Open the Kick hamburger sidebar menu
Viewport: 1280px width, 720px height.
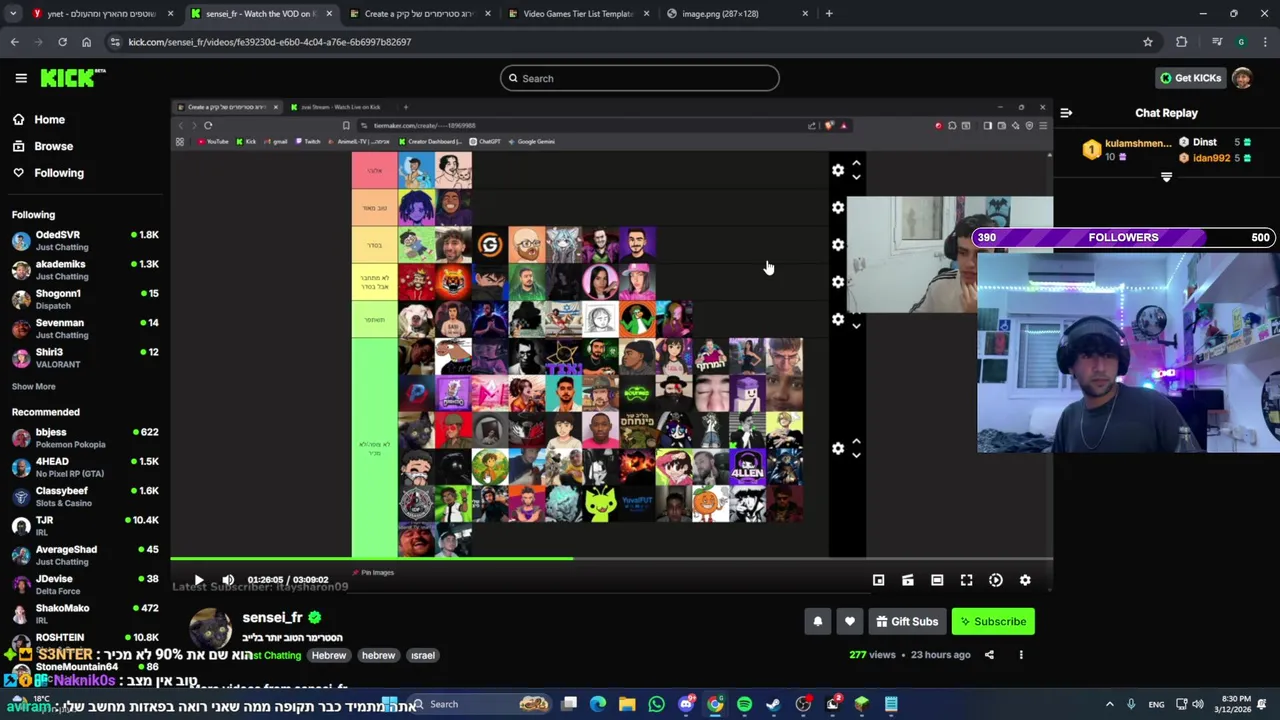pos(21,78)
